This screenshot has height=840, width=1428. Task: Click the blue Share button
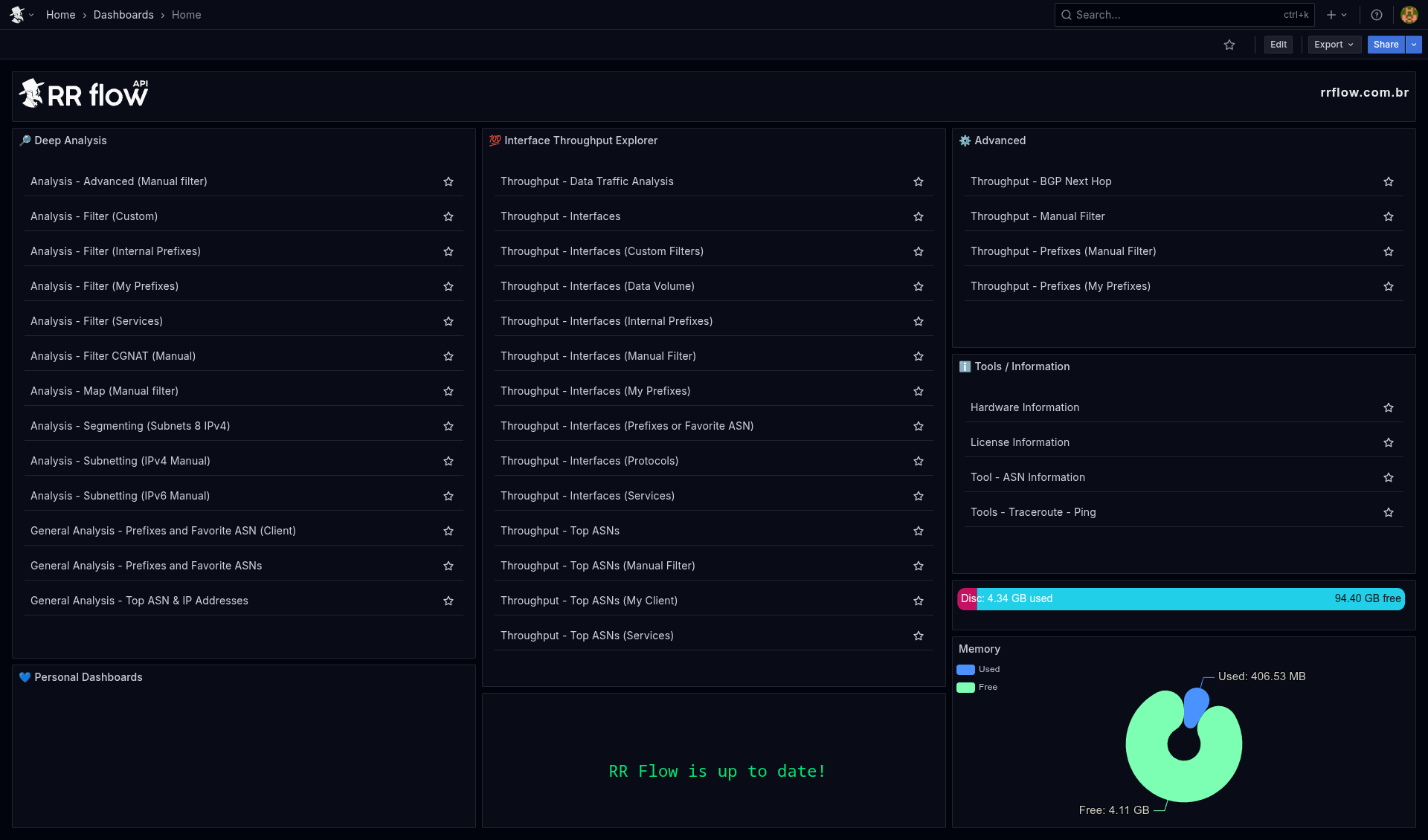click(1386, 45)
